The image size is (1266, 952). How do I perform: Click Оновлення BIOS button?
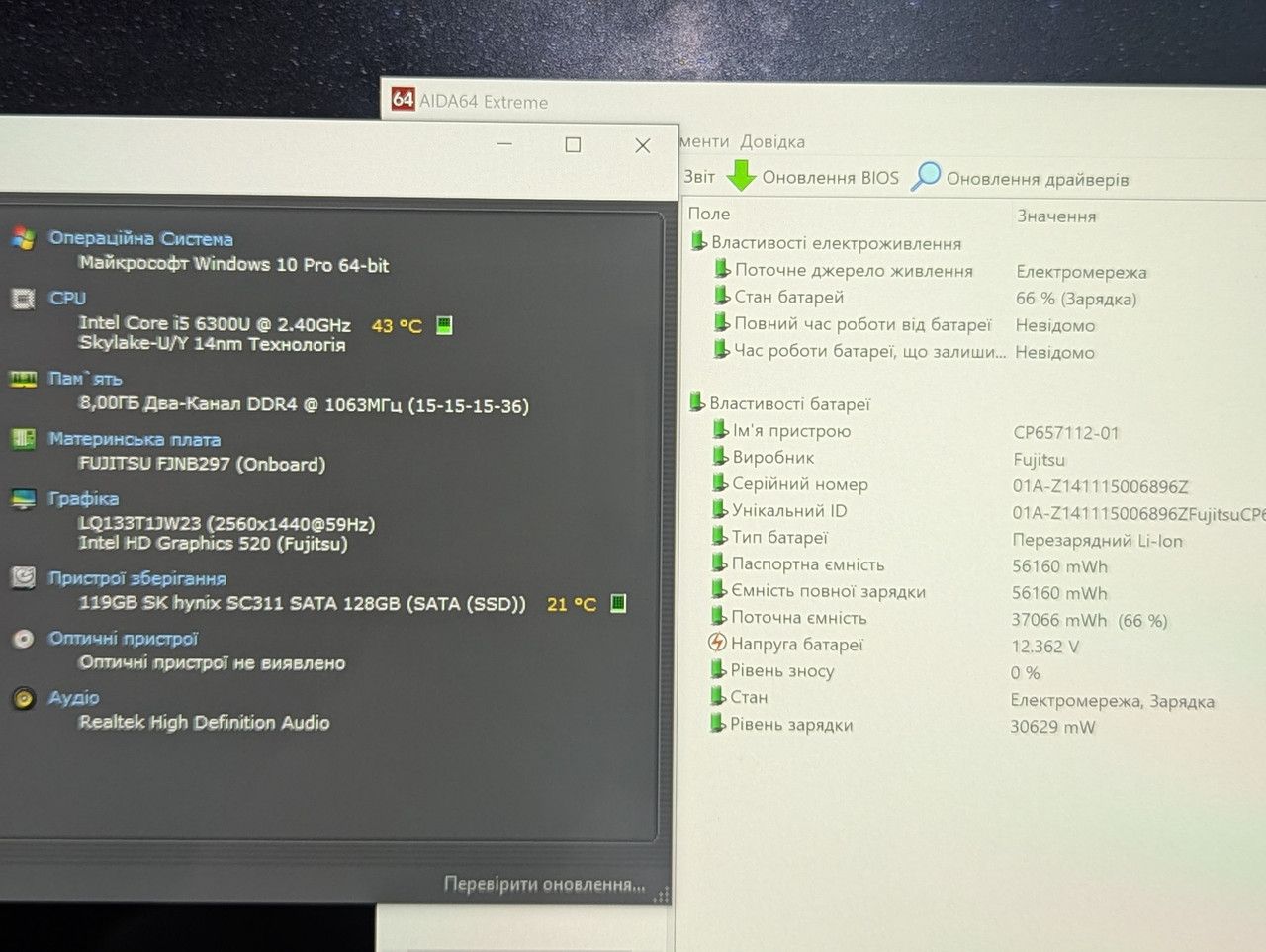814,177
